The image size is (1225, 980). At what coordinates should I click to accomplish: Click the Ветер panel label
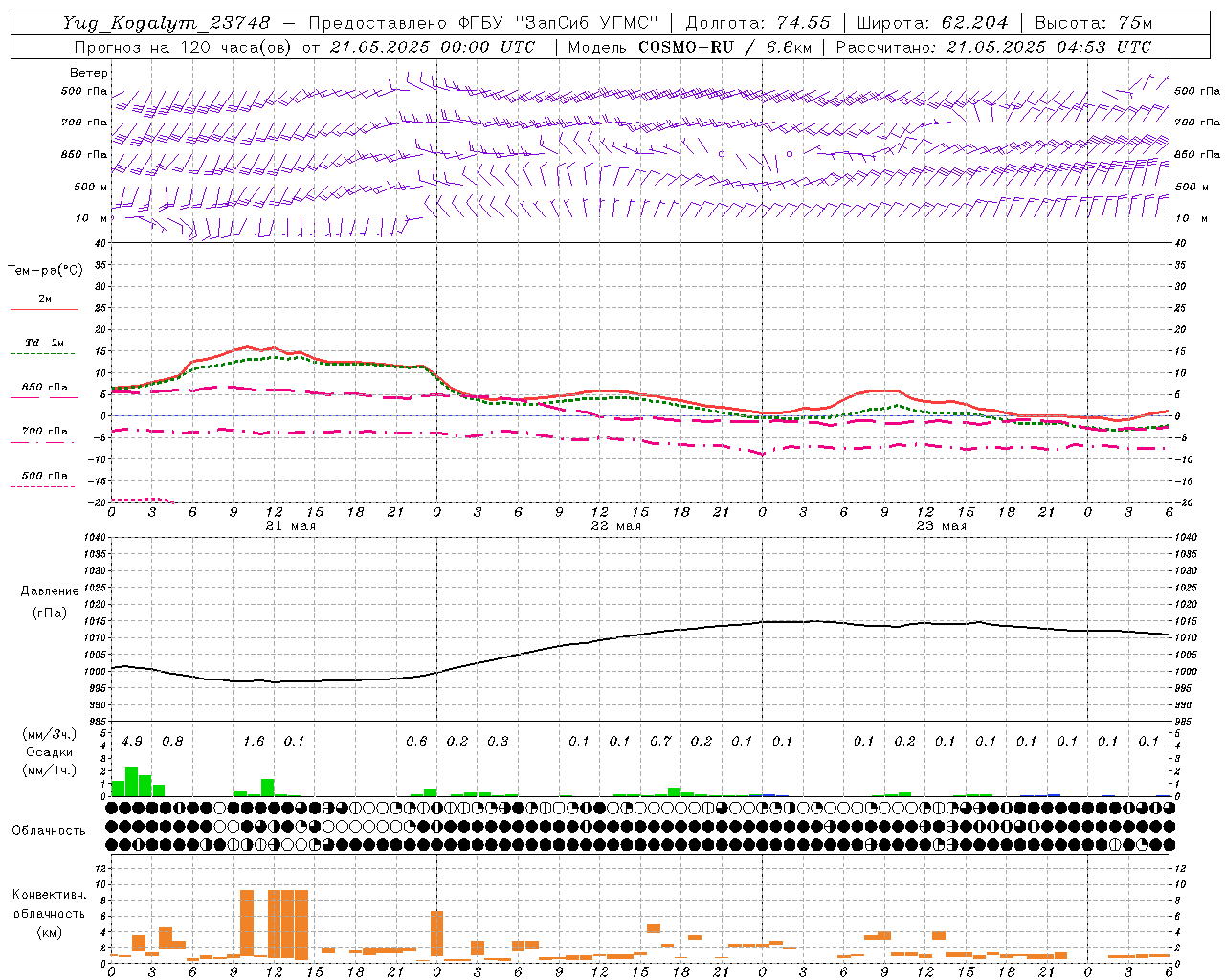coord(89,73)
